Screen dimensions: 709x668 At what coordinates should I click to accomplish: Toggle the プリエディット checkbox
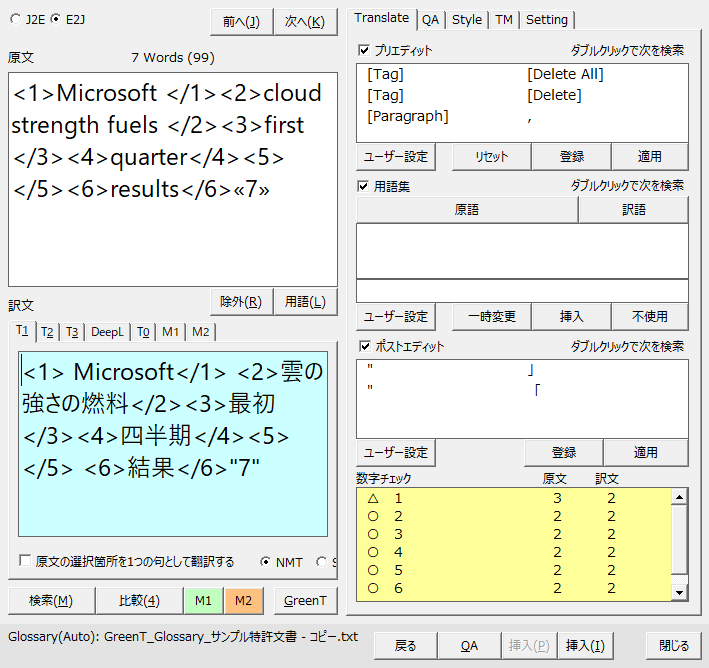(364, 50)
